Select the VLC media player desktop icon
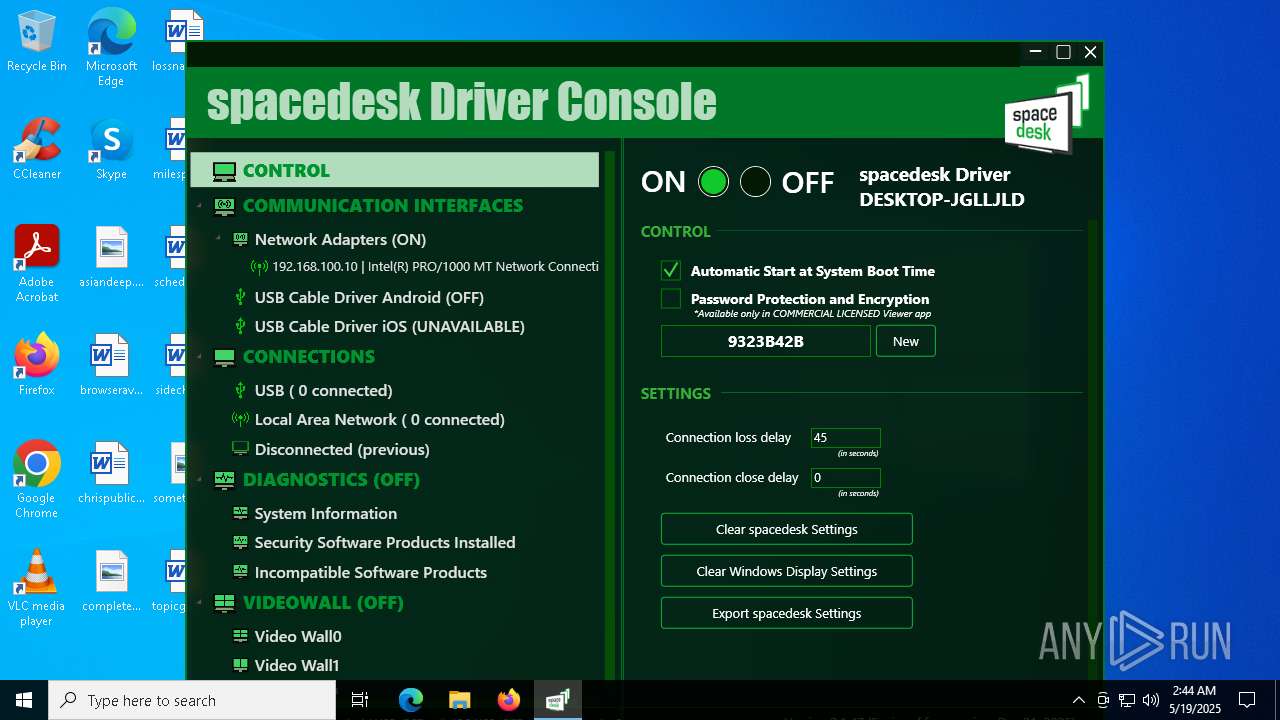The image size is (1280, 720). [x=37, y=588]
